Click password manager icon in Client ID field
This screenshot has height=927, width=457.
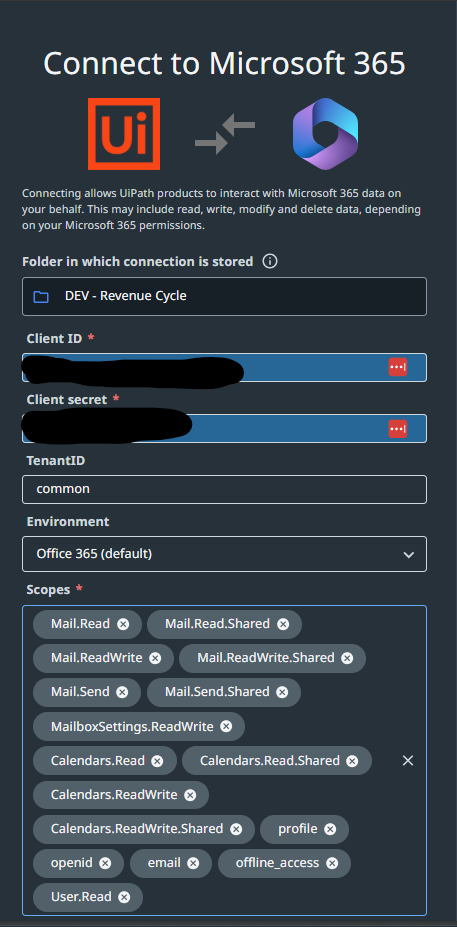pyautogui.click(x=397, y=367)
